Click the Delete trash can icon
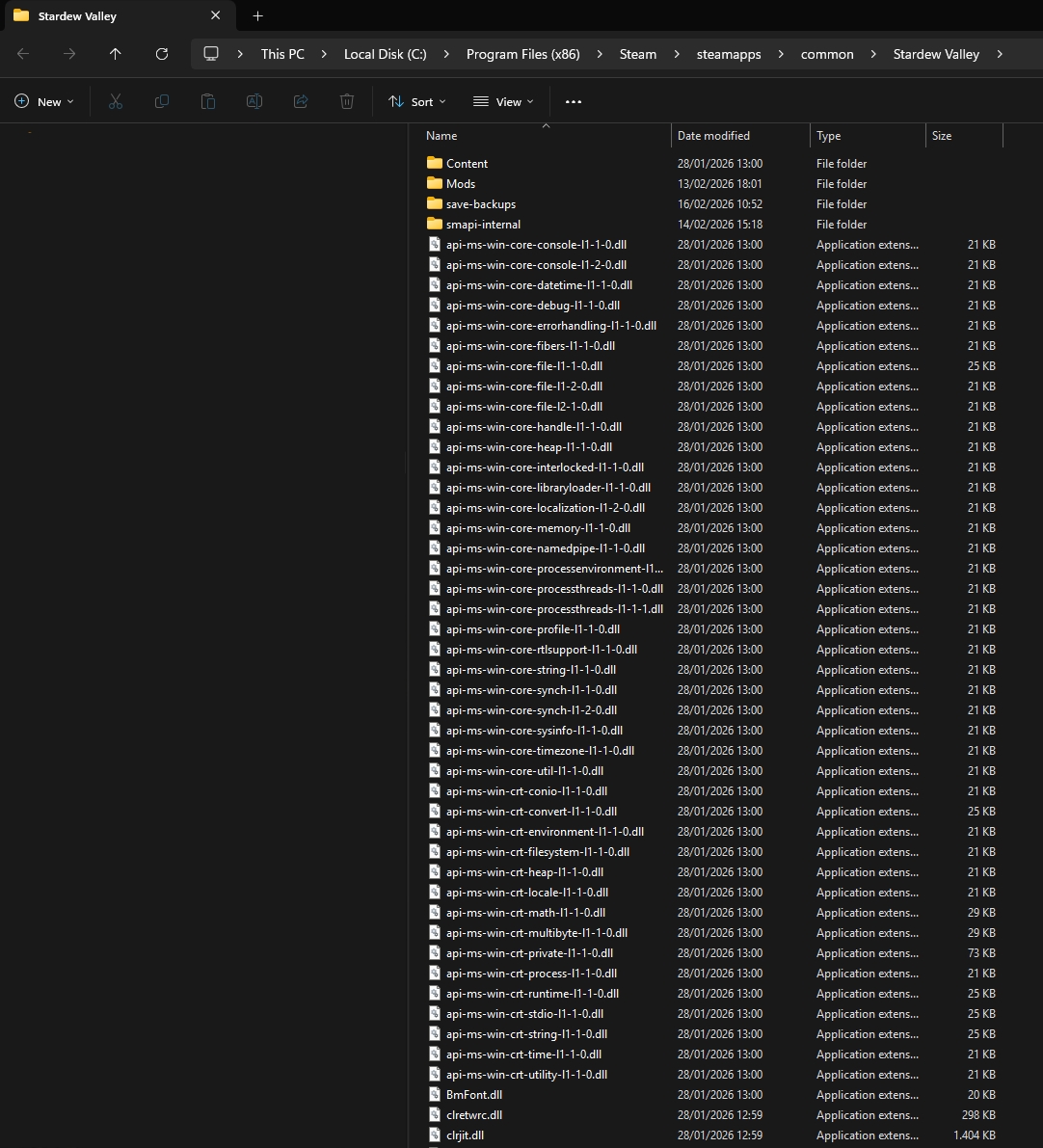Viewport: 1043px width, 1148px height. (x=347, y=101)
